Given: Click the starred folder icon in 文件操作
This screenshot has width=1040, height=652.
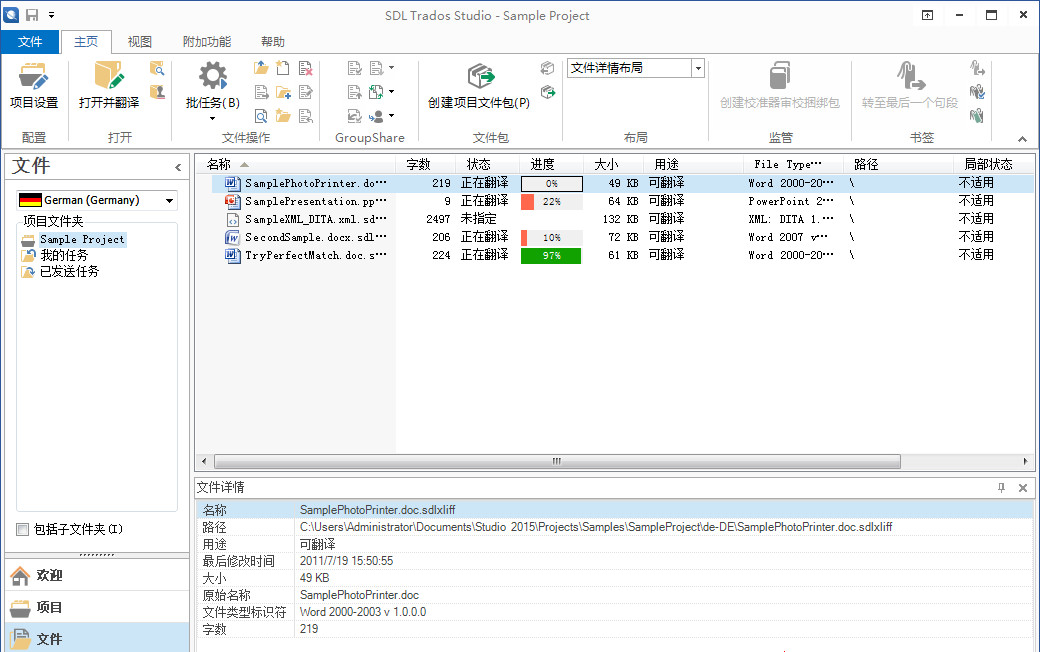Looking at the screenshot, I should click(x=283, y=116).
